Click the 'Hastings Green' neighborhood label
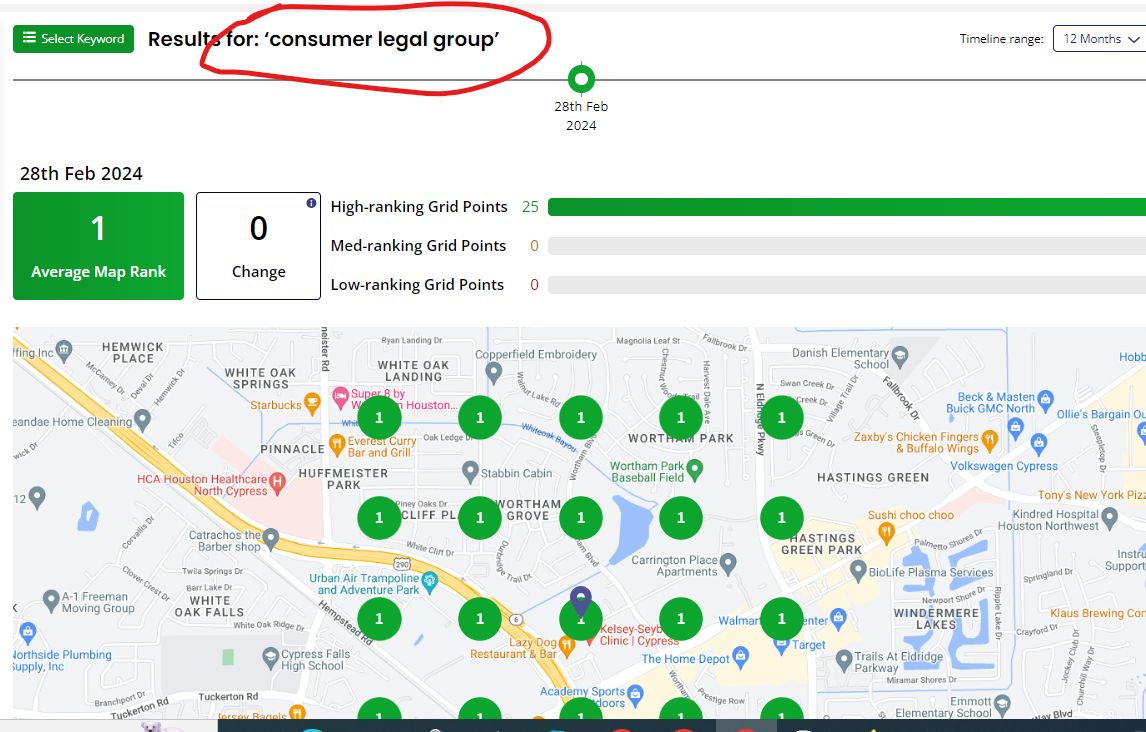The width and height of the screenshot is (1146, 732). click(873, 478)
